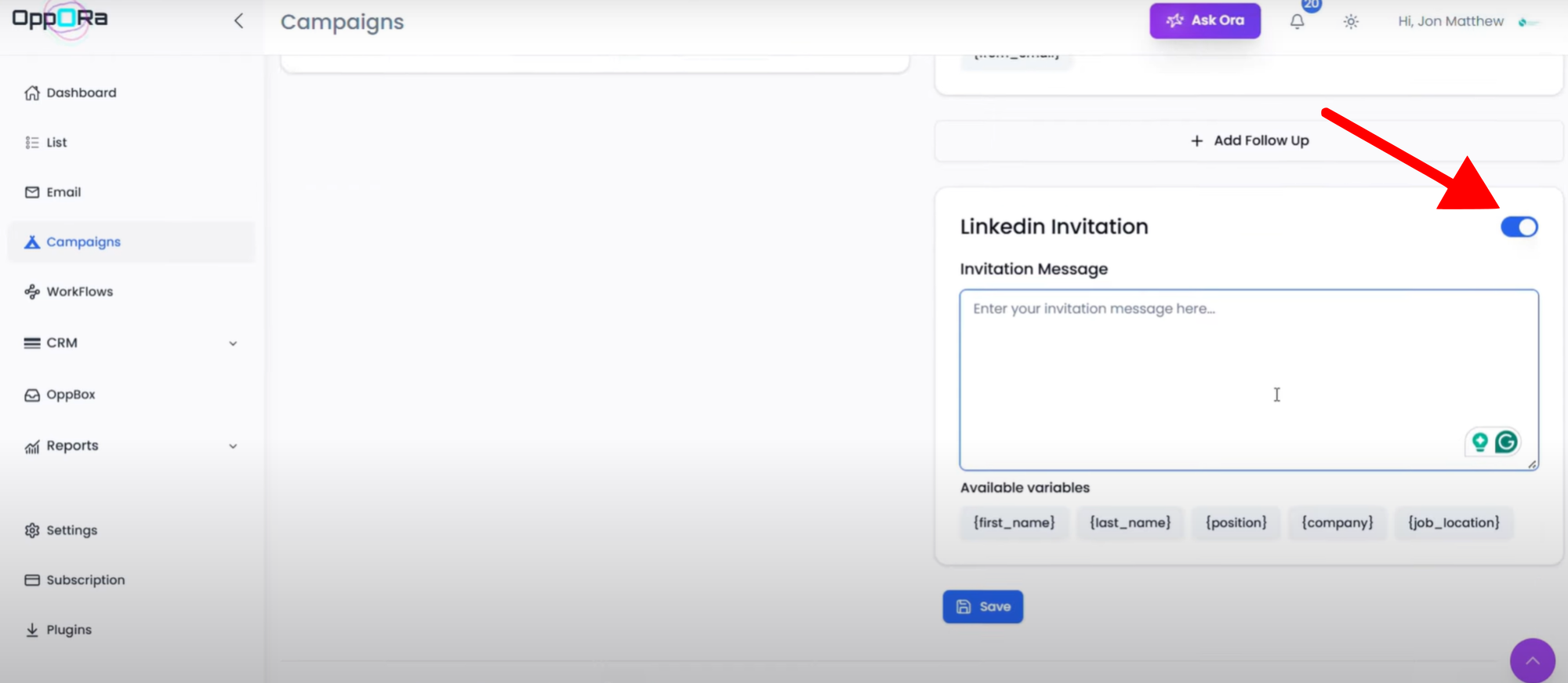
Task: Click the Save button
Action: (982, 607)
